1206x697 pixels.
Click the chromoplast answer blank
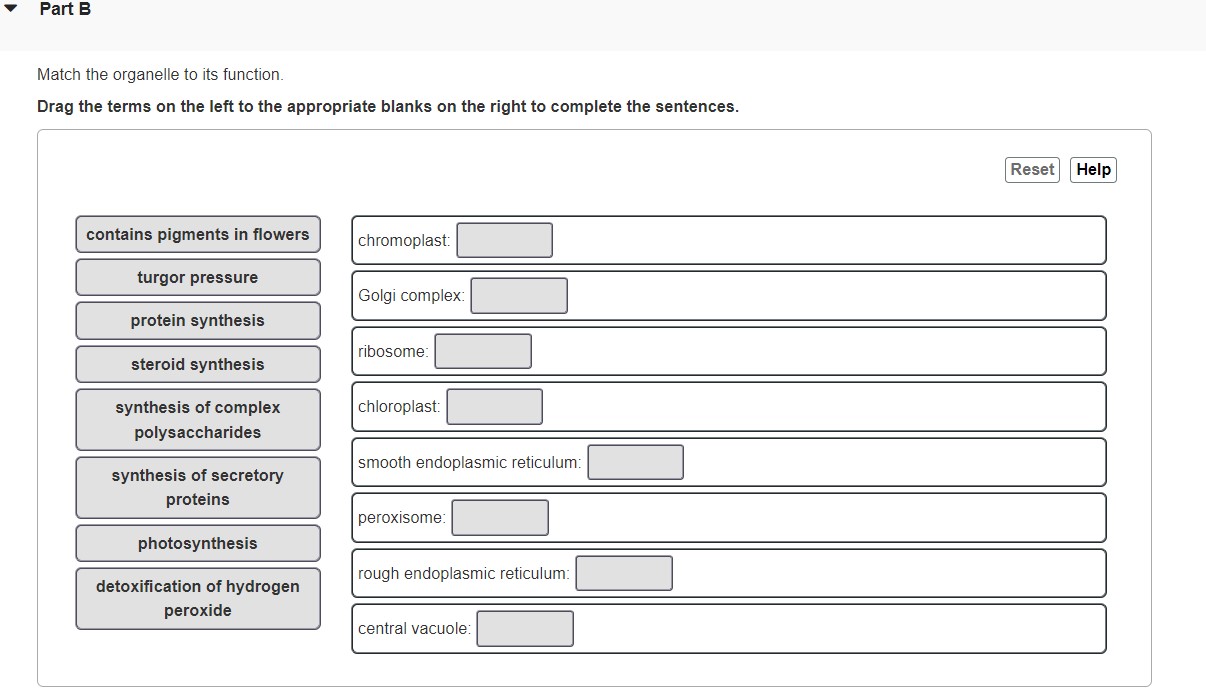point(504,240)
